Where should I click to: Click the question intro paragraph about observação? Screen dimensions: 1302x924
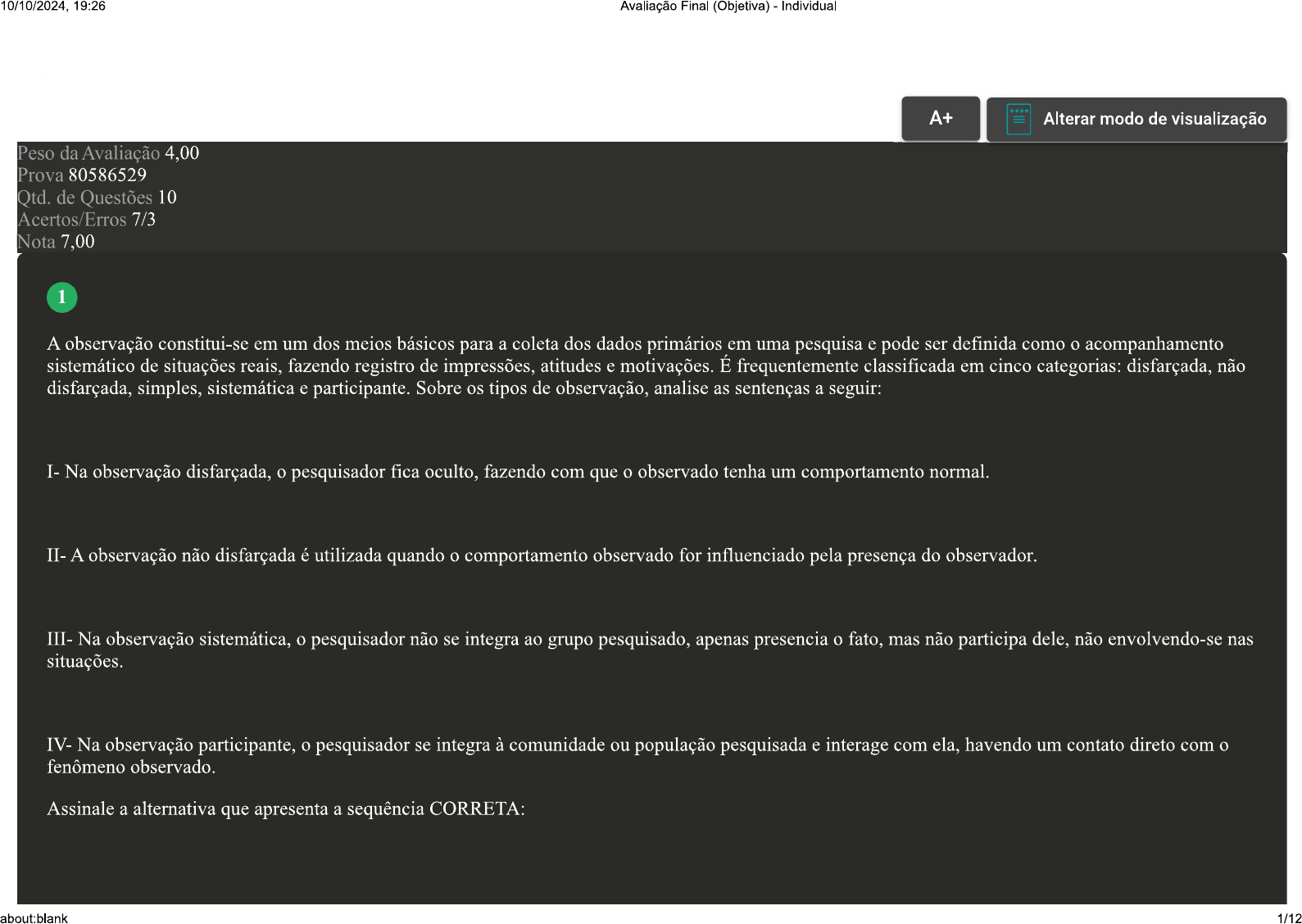coord(646,366)
